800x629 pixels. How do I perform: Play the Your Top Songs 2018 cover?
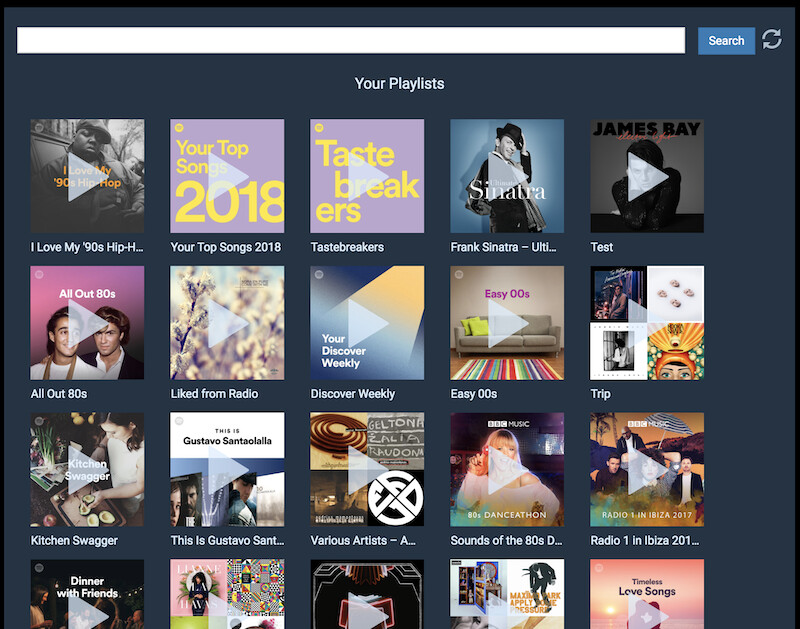click(227, 176)
